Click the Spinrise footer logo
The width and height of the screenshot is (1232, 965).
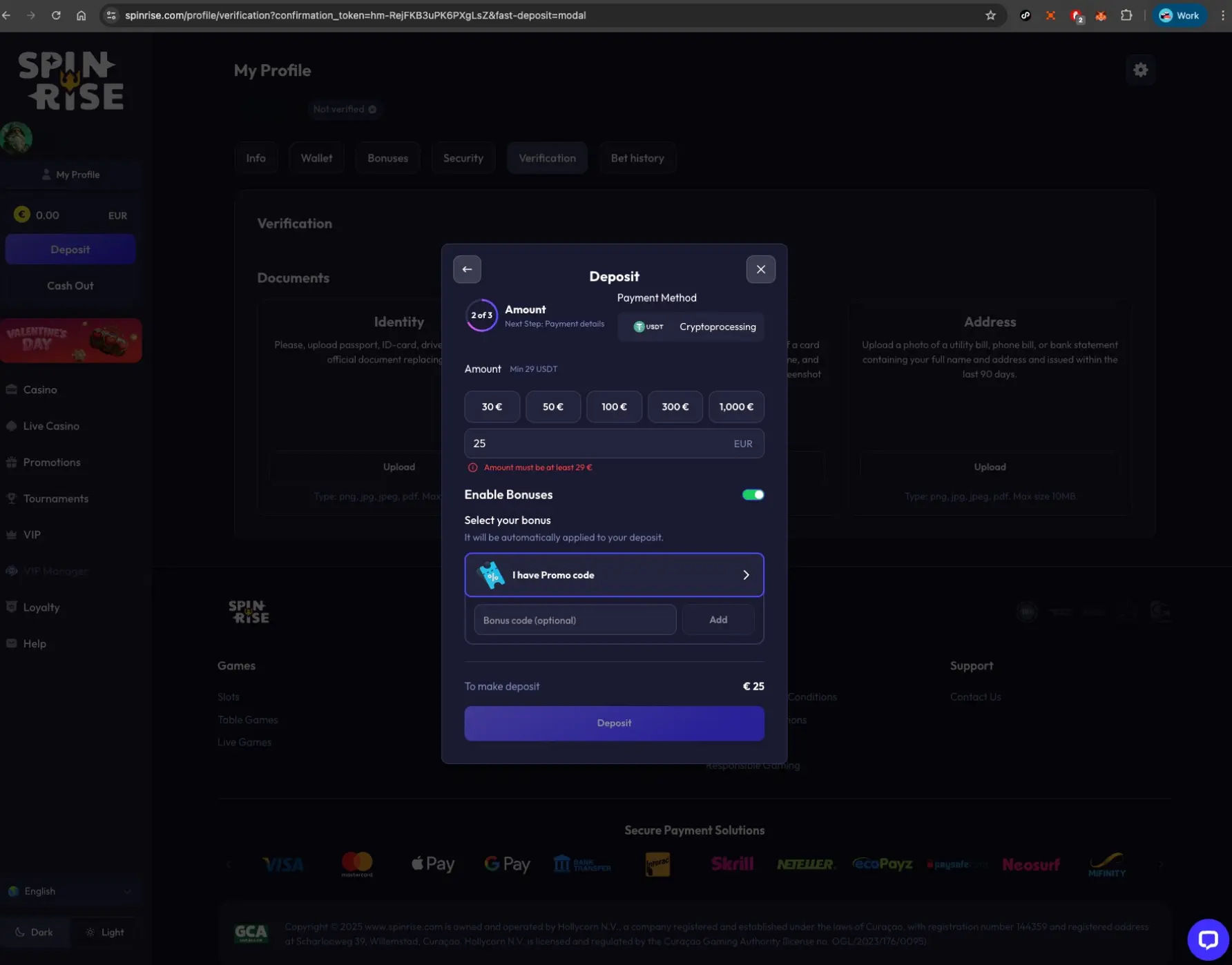(249, 612)
